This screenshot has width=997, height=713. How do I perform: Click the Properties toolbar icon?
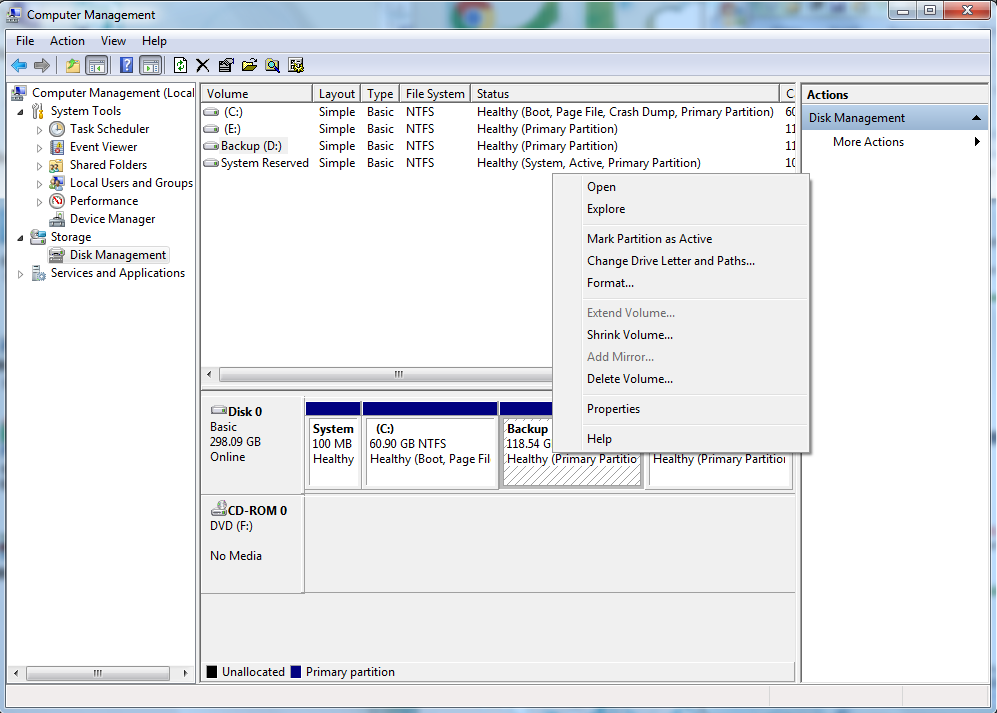(226, 66)
